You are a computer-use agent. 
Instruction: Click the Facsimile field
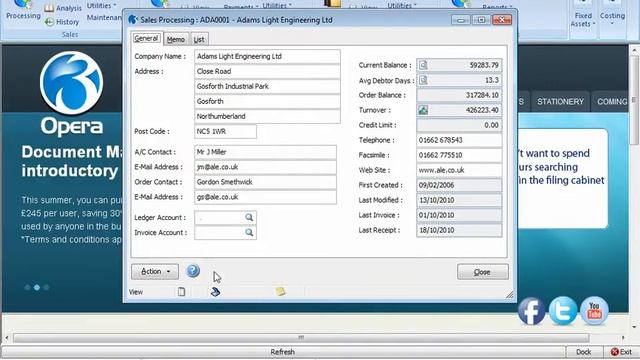[x=459, y=155]
